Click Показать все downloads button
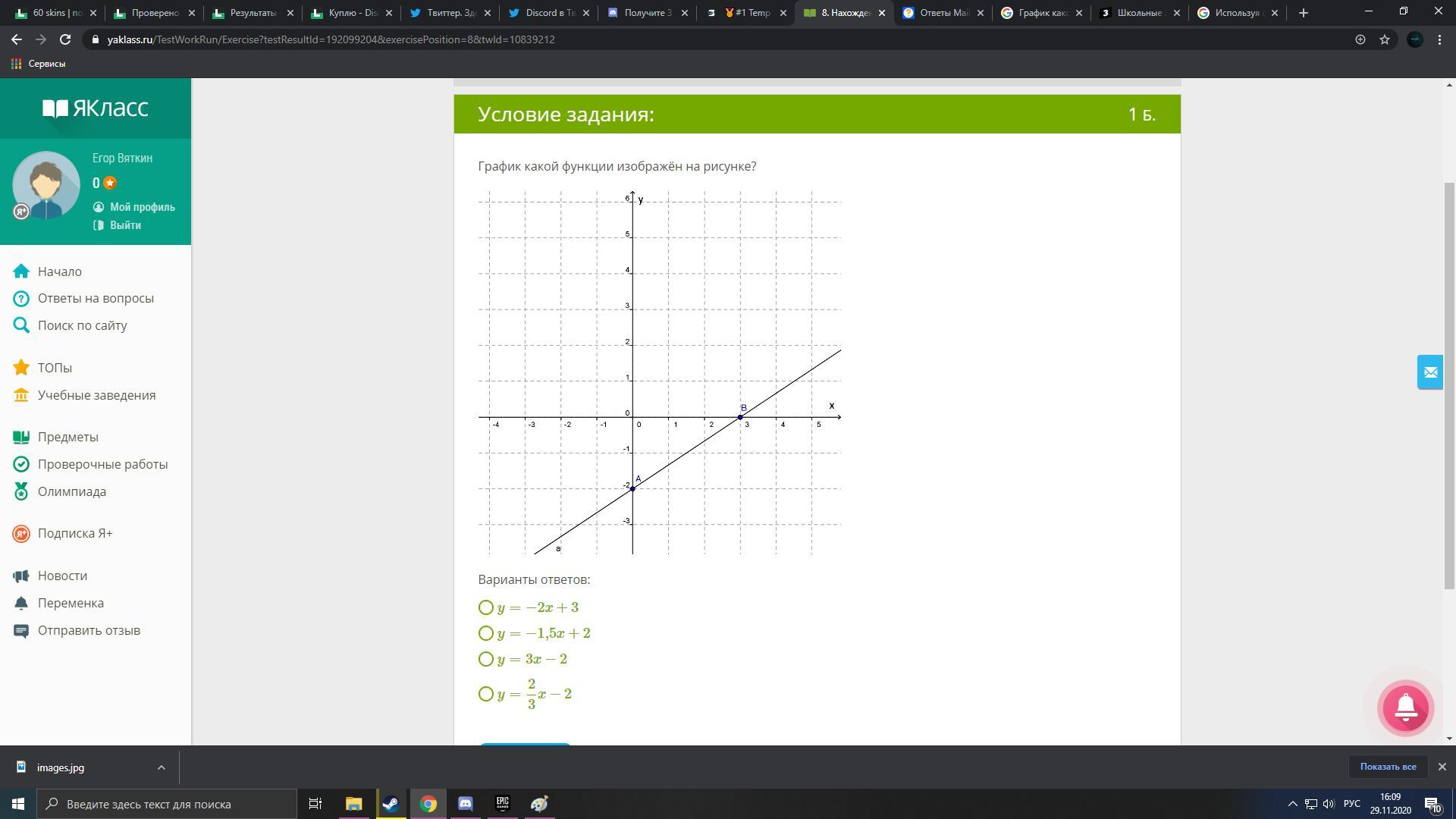The width and height of the screenshot is (1456, 819). 1388,767
